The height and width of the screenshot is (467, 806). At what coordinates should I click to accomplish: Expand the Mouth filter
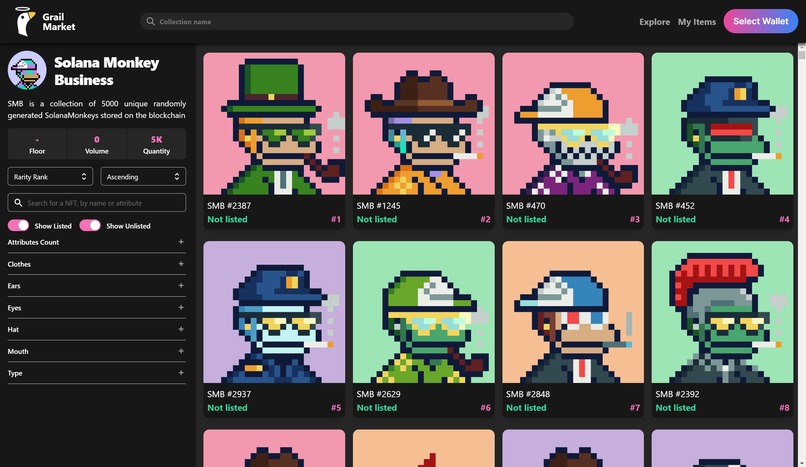(97, 351)
